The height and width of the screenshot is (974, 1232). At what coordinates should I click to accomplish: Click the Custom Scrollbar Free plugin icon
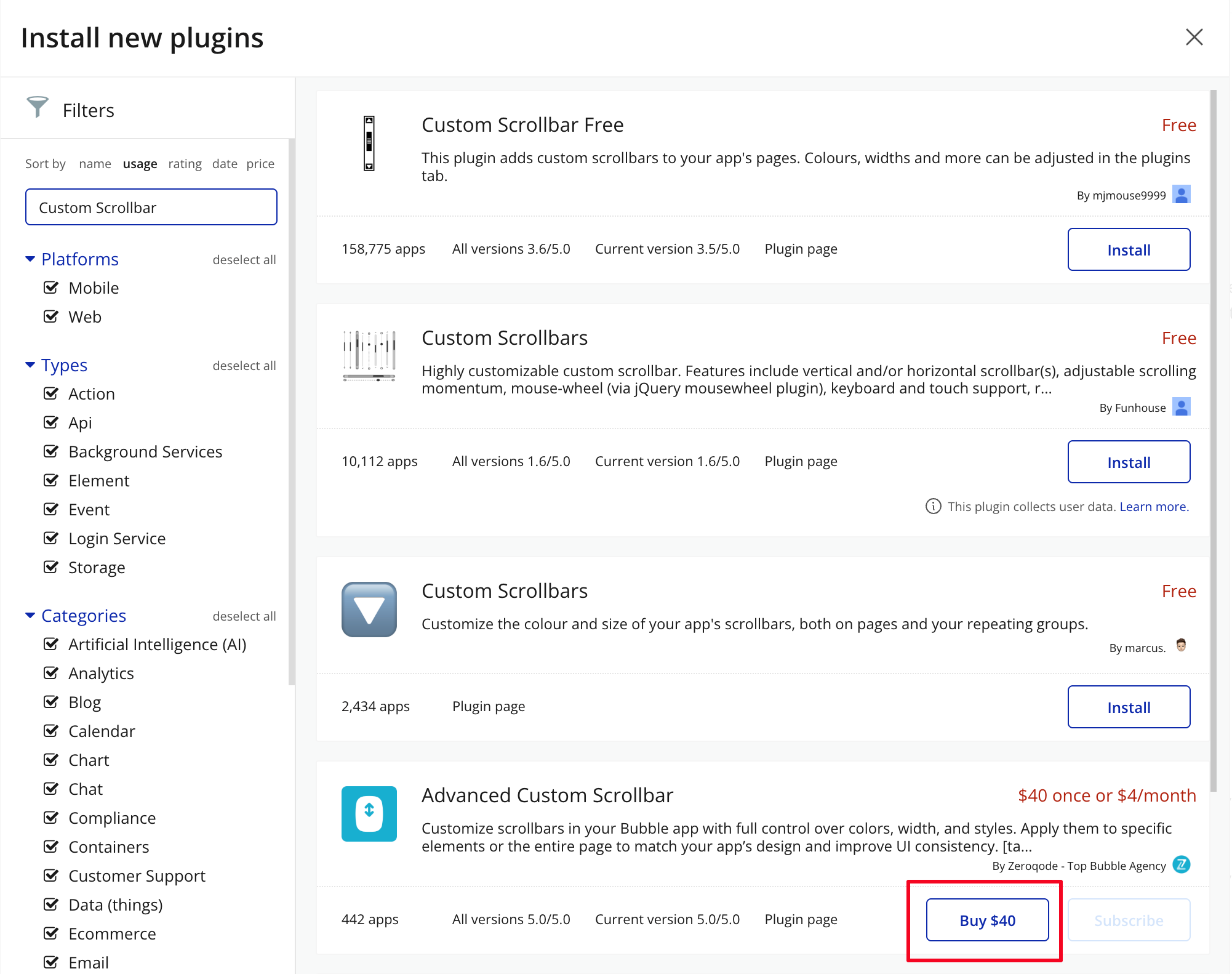coord(369,143)
